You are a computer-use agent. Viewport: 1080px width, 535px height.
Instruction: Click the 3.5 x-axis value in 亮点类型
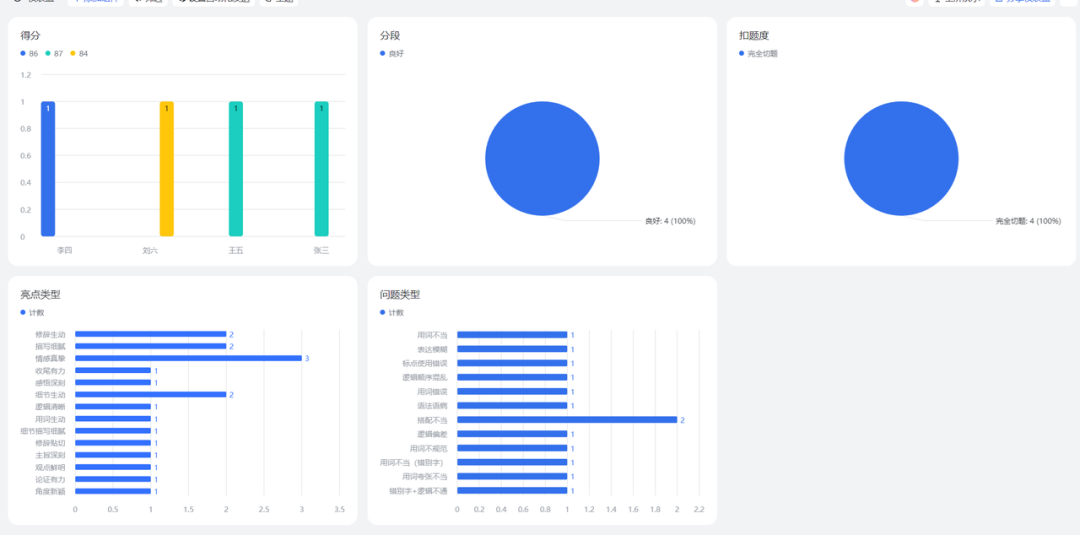[x=339, y=510]
